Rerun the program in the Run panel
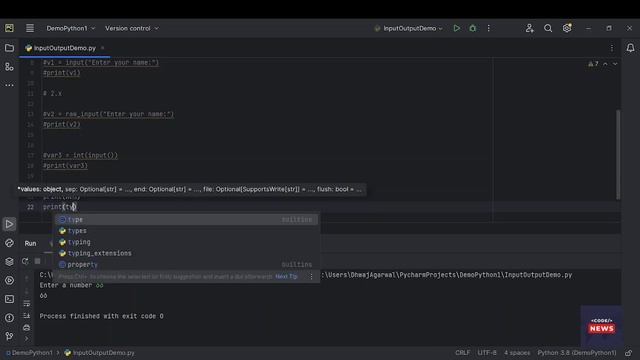Screen dimensions: 640x360 25,261
